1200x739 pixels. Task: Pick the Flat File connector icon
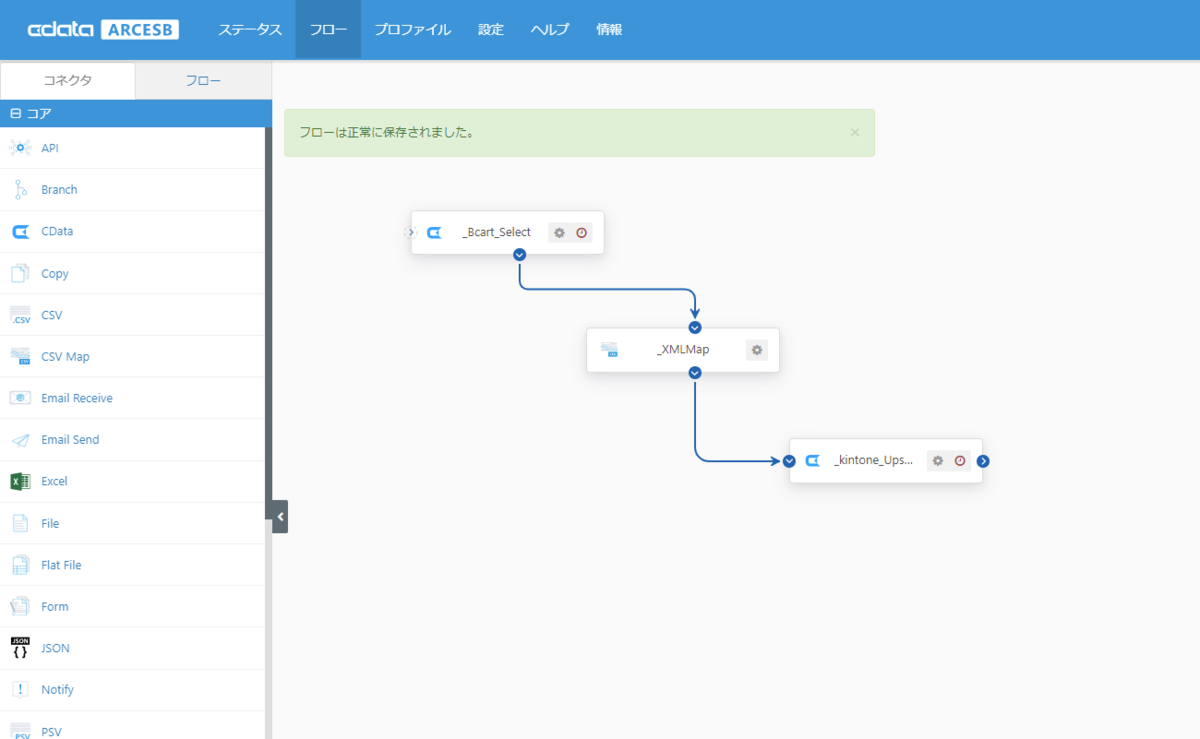click(20, 565)
